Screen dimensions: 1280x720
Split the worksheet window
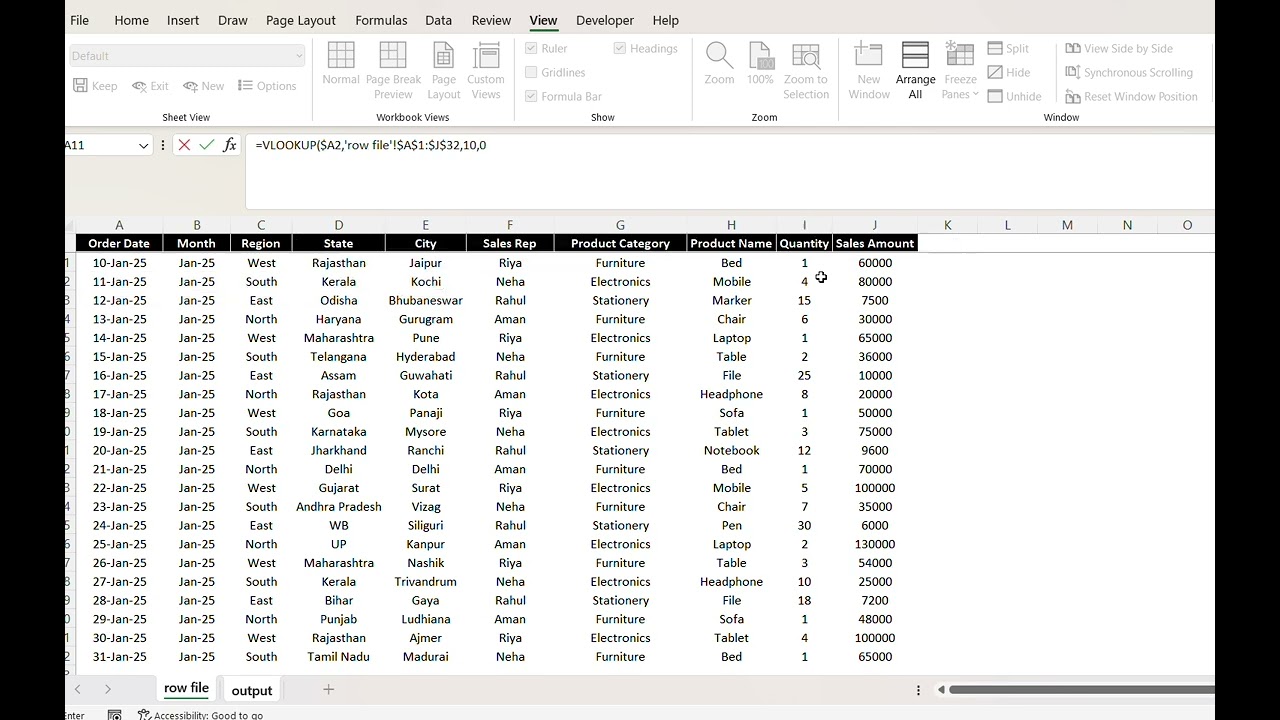pyautogui.click(x=1008, y=48)
